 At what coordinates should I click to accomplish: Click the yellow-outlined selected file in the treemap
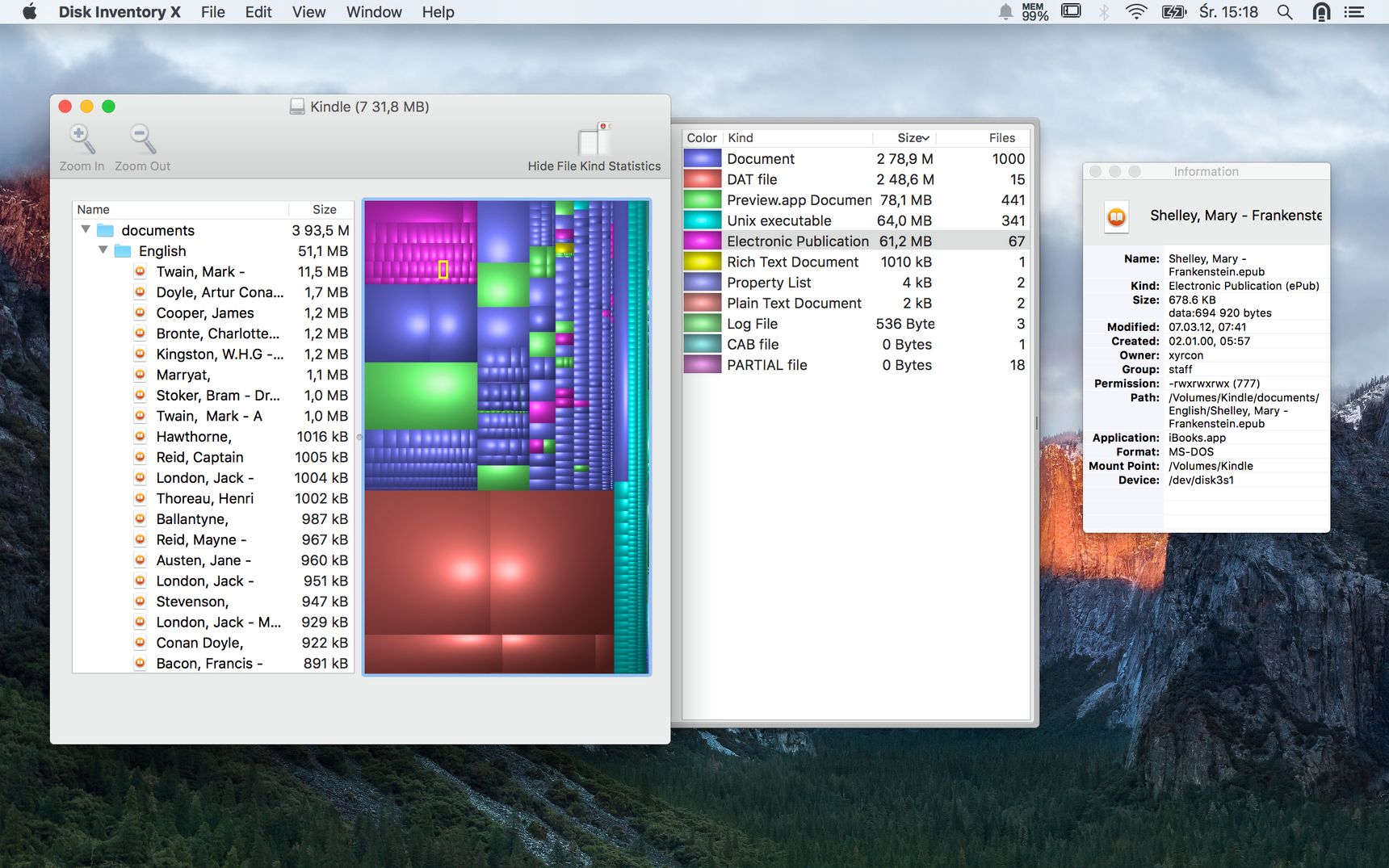click(443, 270)
